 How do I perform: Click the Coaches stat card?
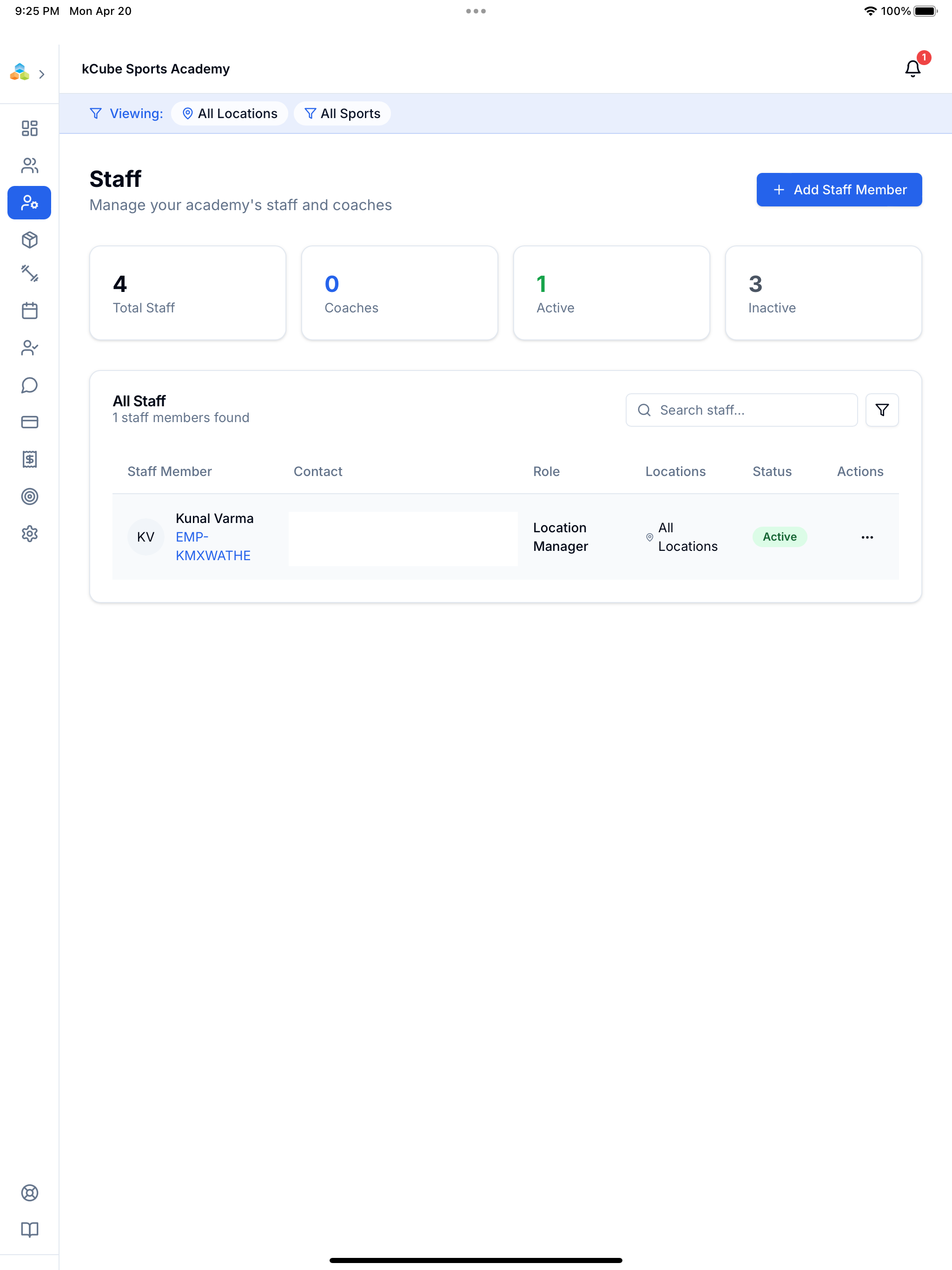tap(400, 293)
